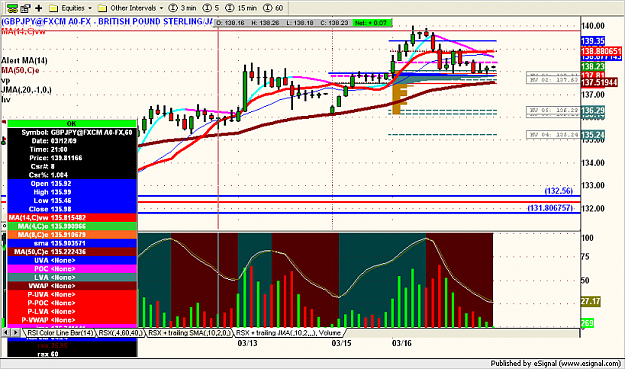Image resolution: width=625 pixels, height=369 pixels.
Task: Open the Equities dropdown arrow
Action: point(90,8)
